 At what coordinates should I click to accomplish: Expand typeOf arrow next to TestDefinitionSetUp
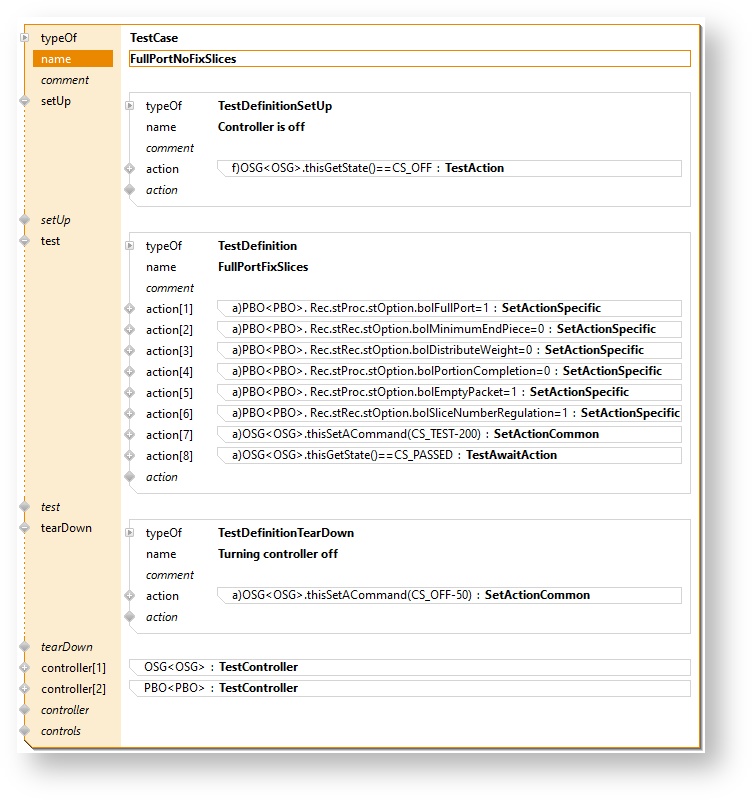pyautogui.click(x=130, y=106)
